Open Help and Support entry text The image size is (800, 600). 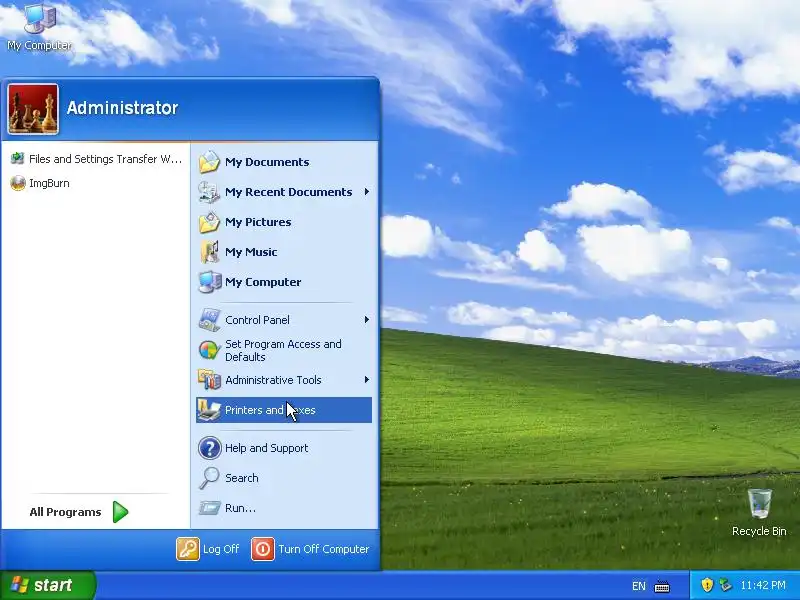tap(266, 448)
